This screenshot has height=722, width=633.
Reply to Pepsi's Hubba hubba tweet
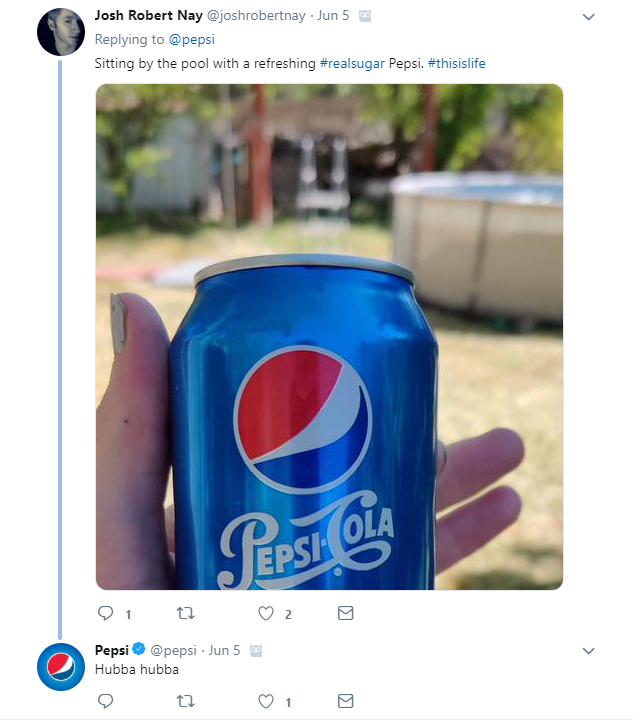(106, 701)
